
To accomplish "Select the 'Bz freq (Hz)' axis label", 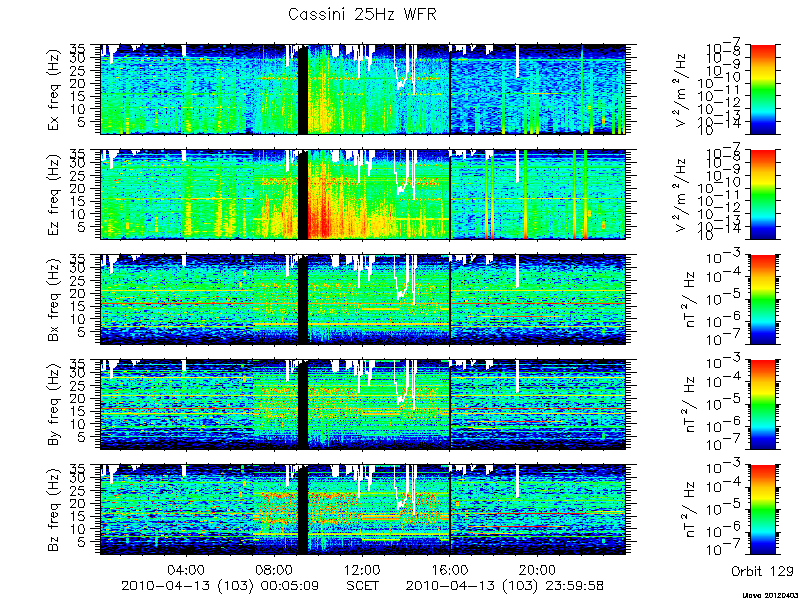I will [55, 510].
